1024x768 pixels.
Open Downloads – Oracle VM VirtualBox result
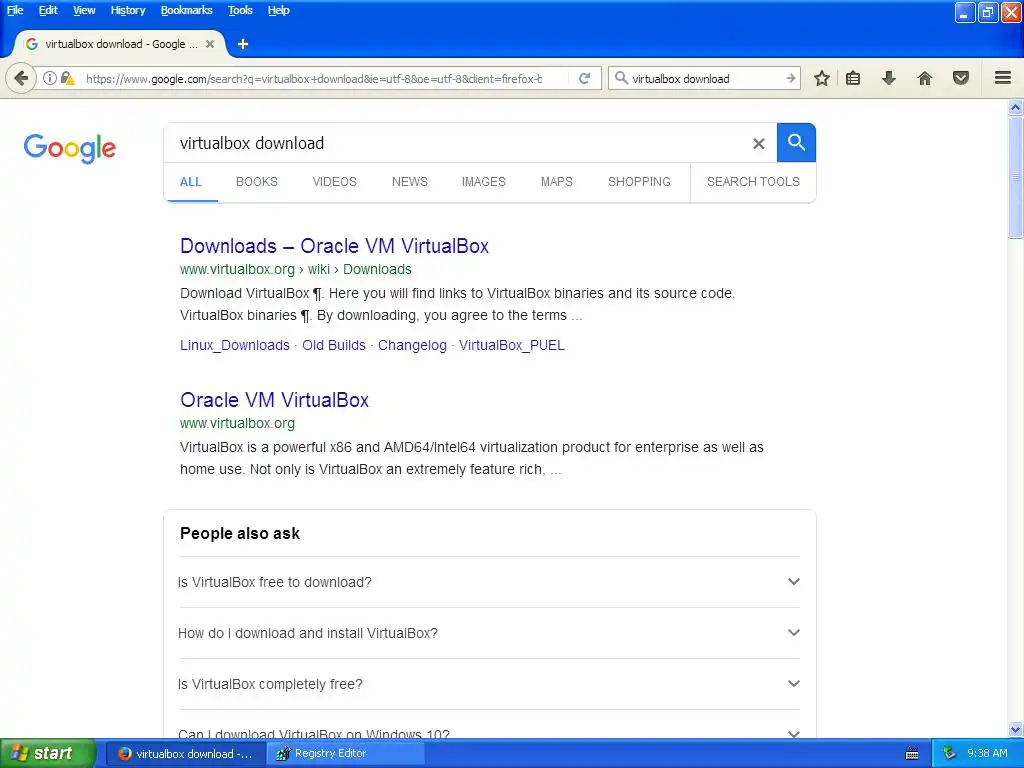[x=334, y=246]
